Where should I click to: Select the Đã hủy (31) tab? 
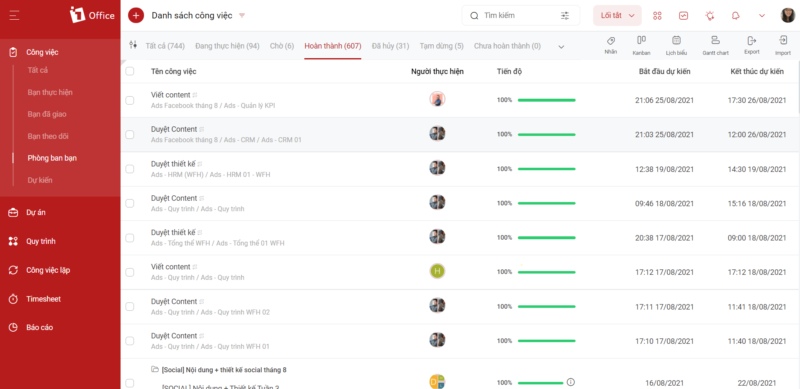[x=390, y=46]
